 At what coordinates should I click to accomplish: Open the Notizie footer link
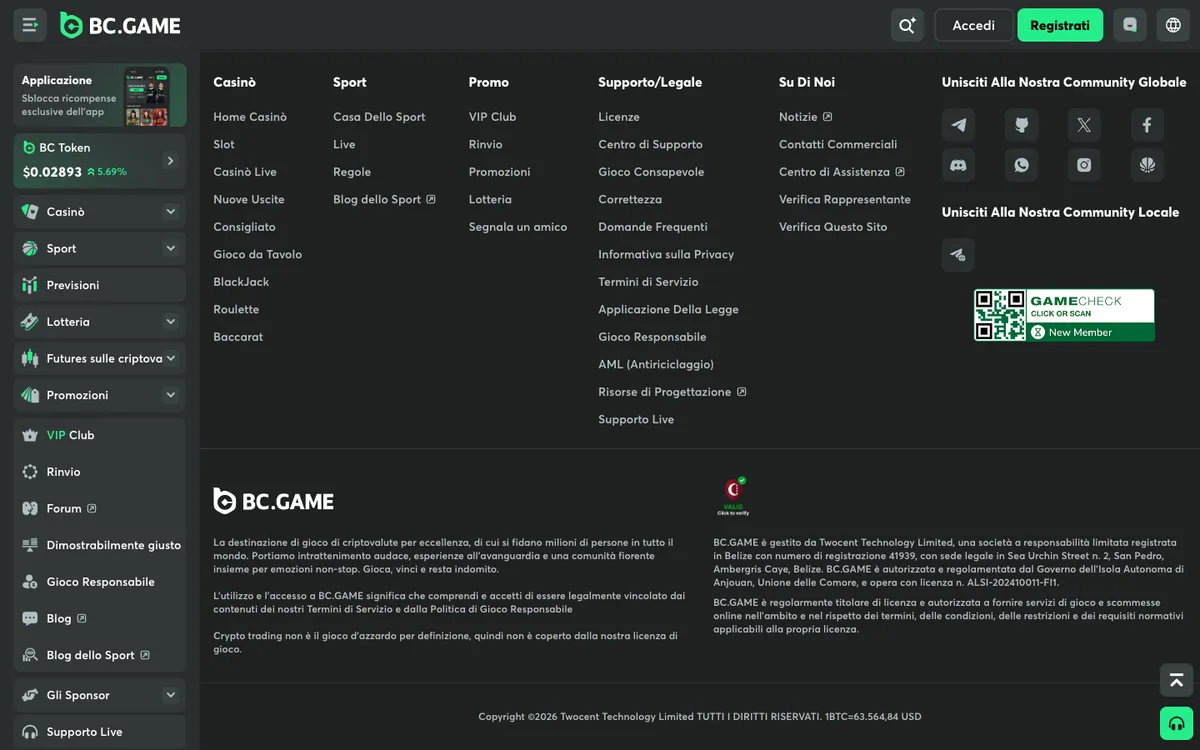805,117
